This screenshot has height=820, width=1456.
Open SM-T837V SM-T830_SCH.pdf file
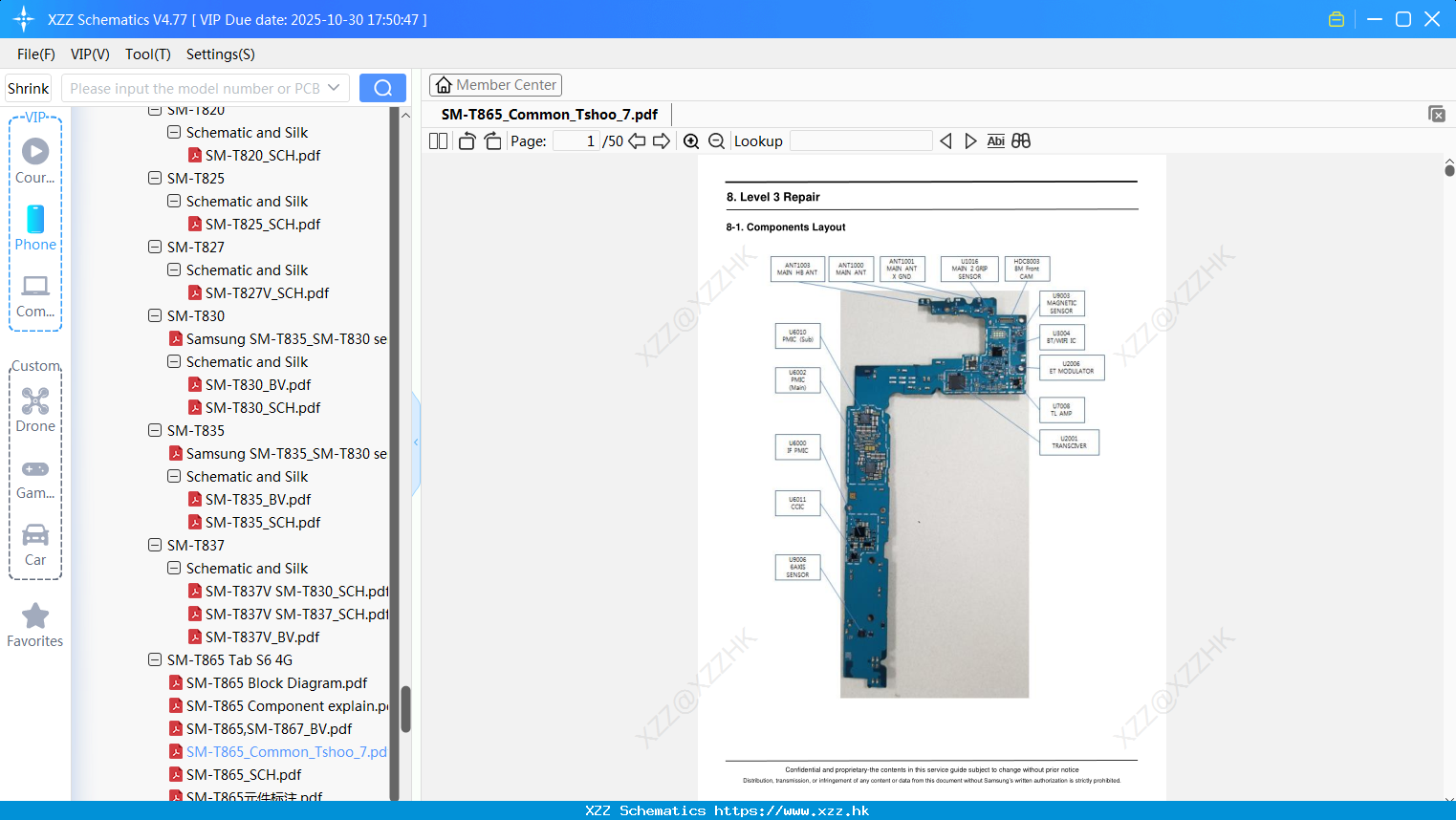[288, 591]
